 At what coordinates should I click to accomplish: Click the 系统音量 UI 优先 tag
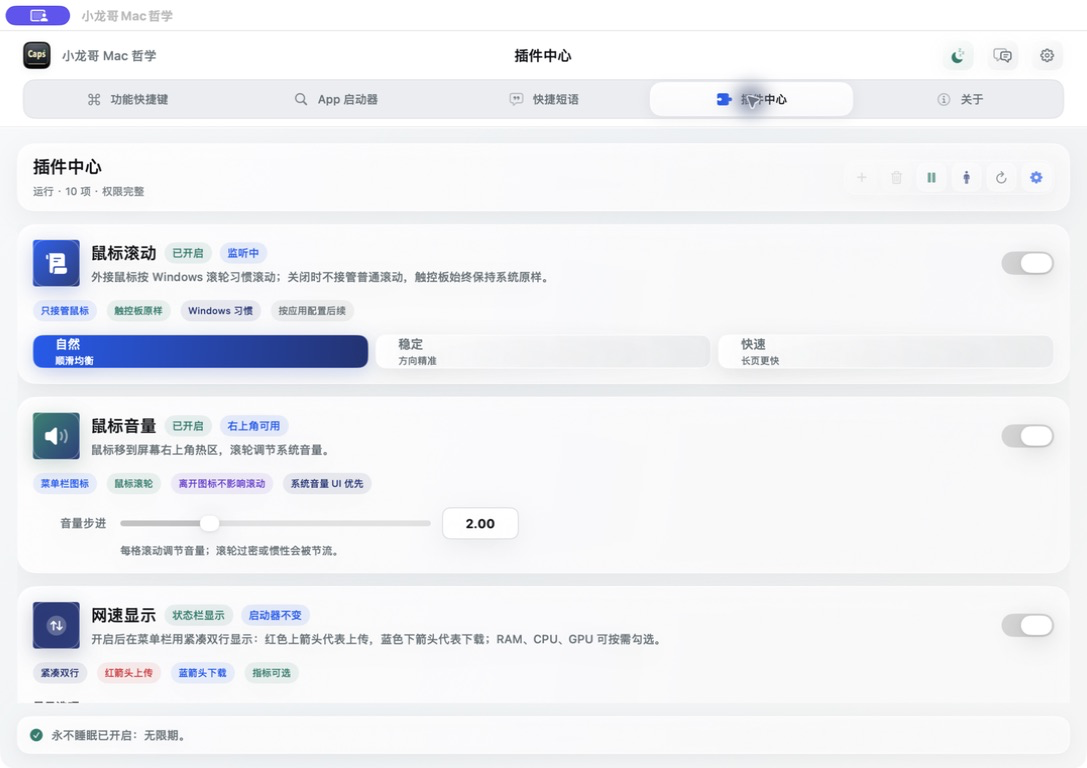click(327, 483)
